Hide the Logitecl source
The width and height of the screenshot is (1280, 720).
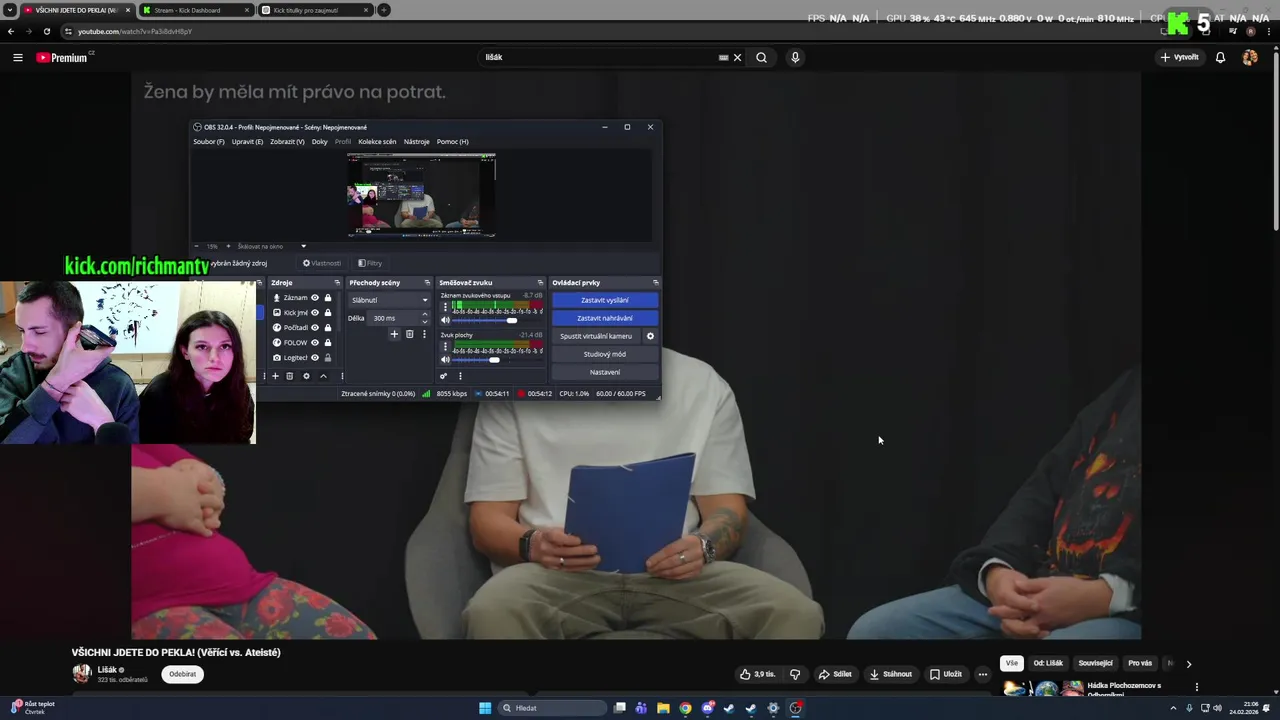(315, 357)
